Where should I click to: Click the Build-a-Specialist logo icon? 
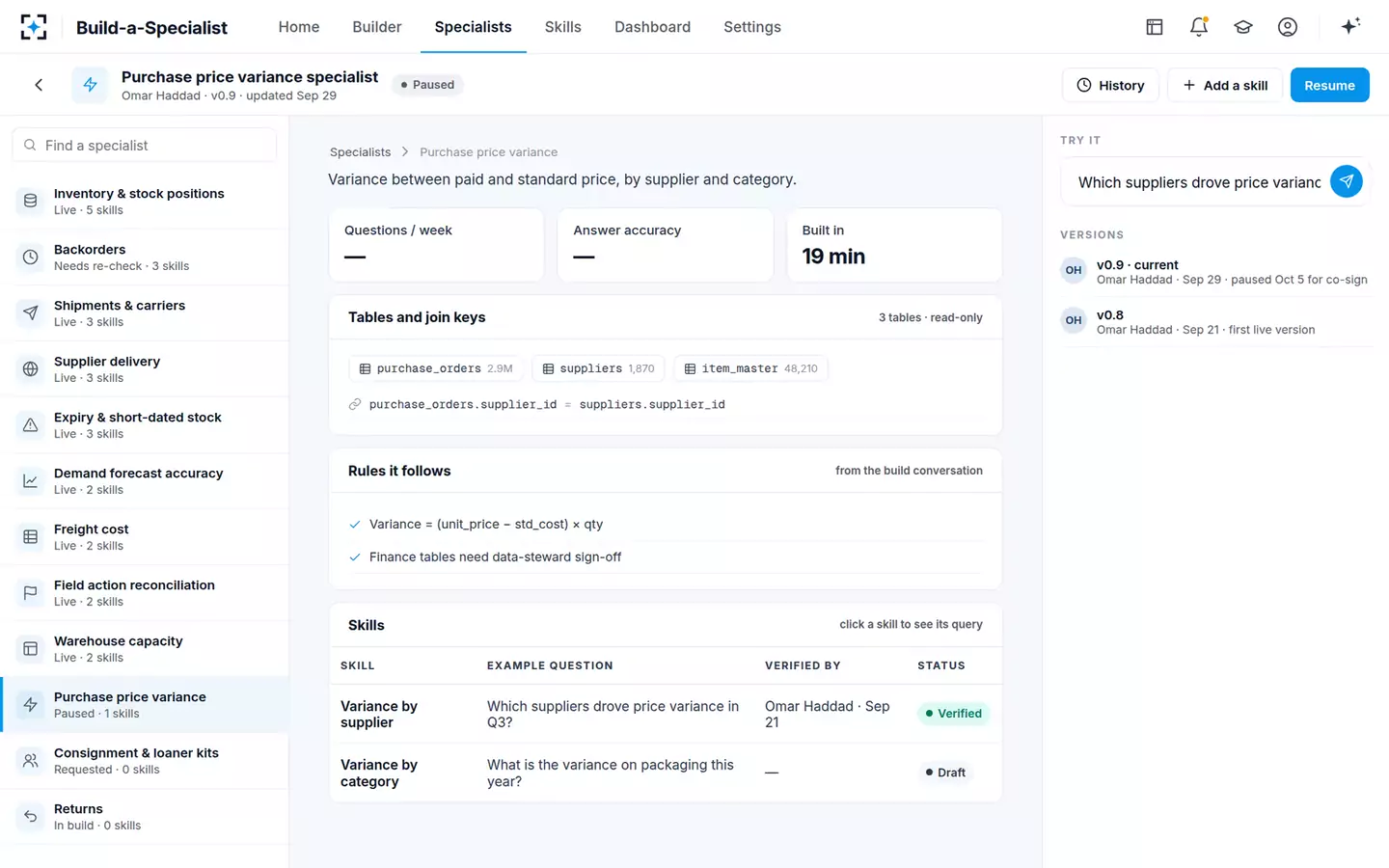pos(34,27)
